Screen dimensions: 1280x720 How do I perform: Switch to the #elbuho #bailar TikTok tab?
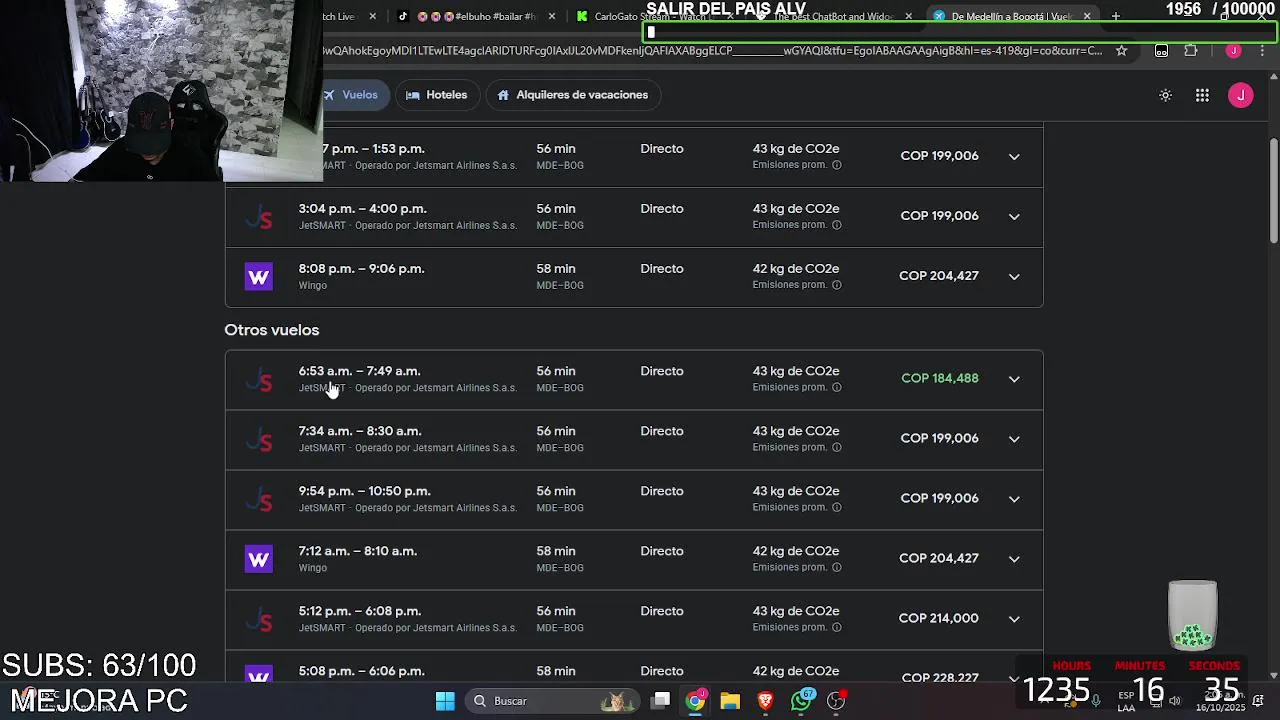click(x=475, y=16)
